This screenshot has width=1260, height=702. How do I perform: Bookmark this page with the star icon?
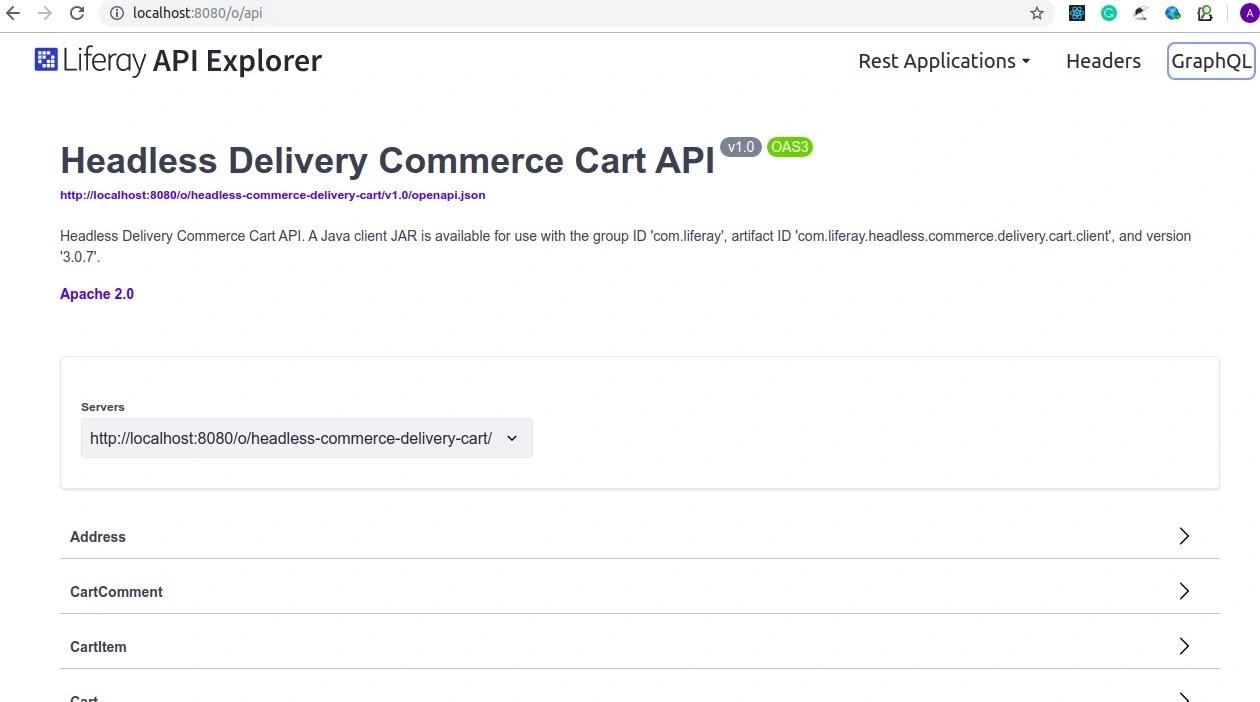point(1037,13)
